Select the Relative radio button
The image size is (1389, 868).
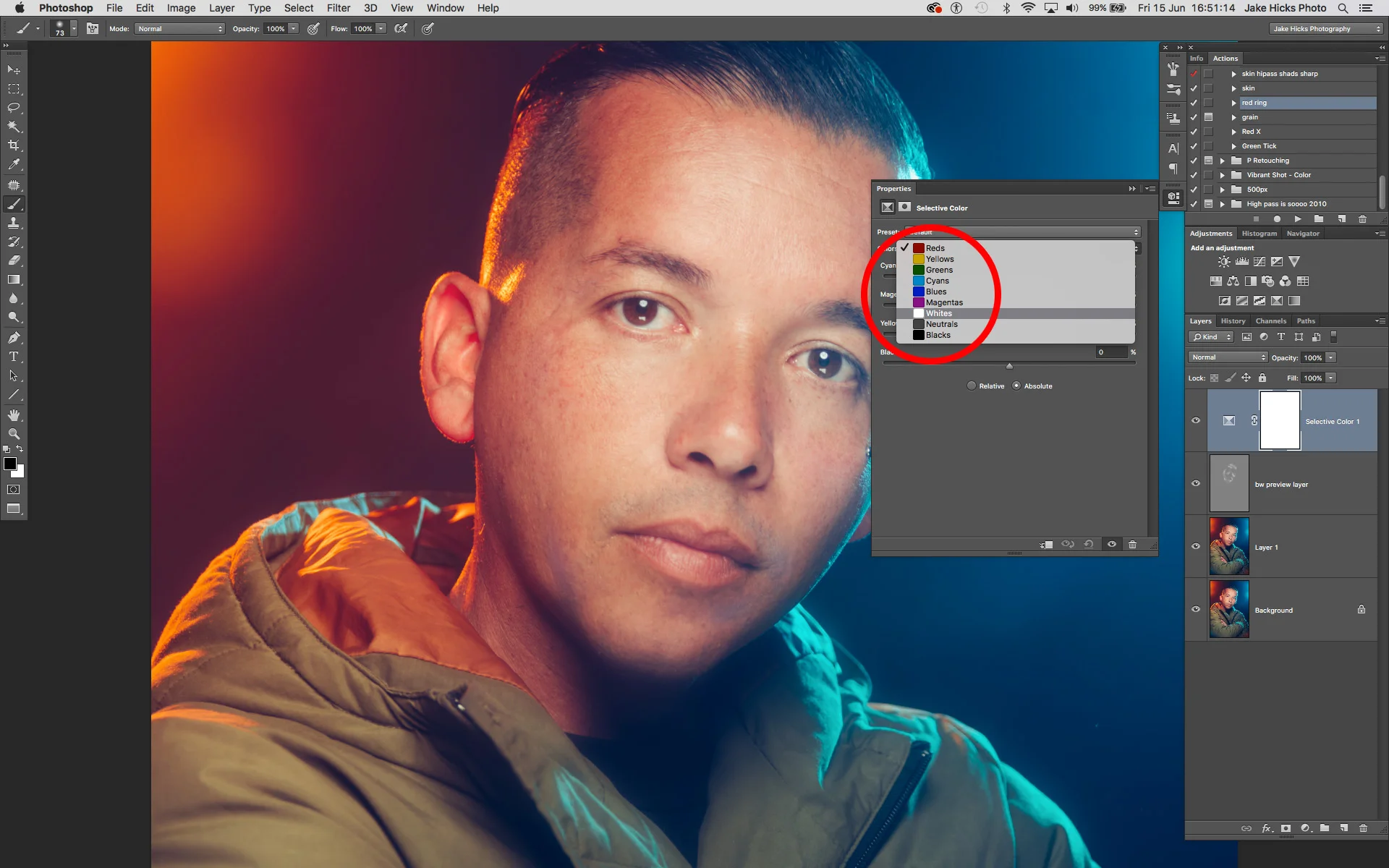click(972, 386)
